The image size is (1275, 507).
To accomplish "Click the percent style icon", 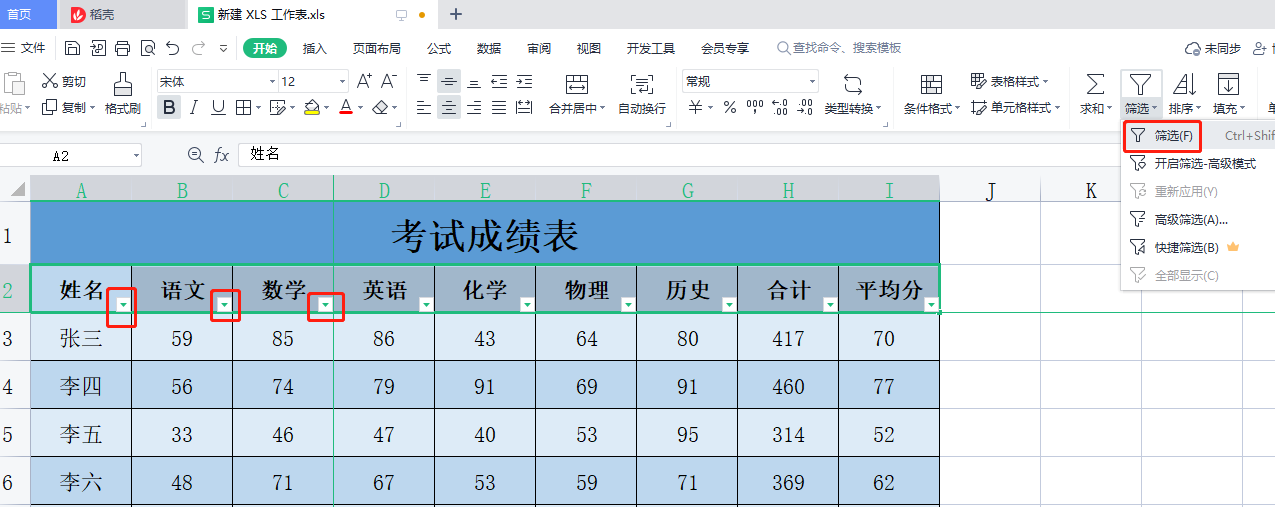I will pos(730,108).
